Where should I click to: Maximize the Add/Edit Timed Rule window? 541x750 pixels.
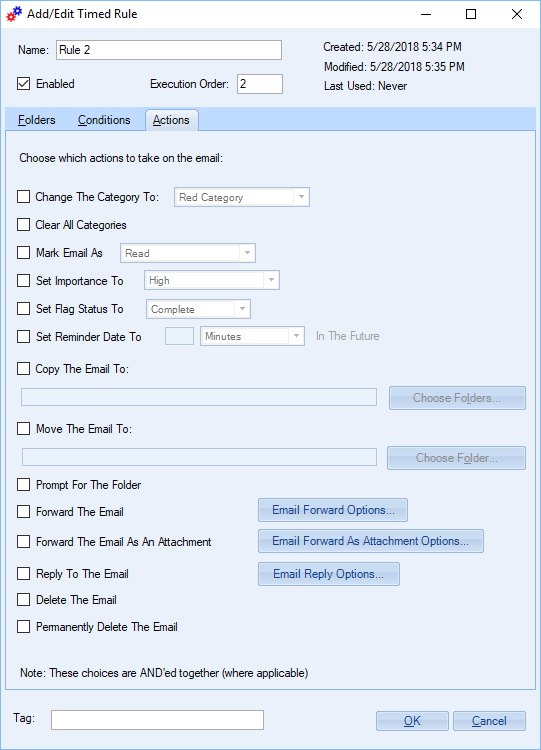[471, 14]
